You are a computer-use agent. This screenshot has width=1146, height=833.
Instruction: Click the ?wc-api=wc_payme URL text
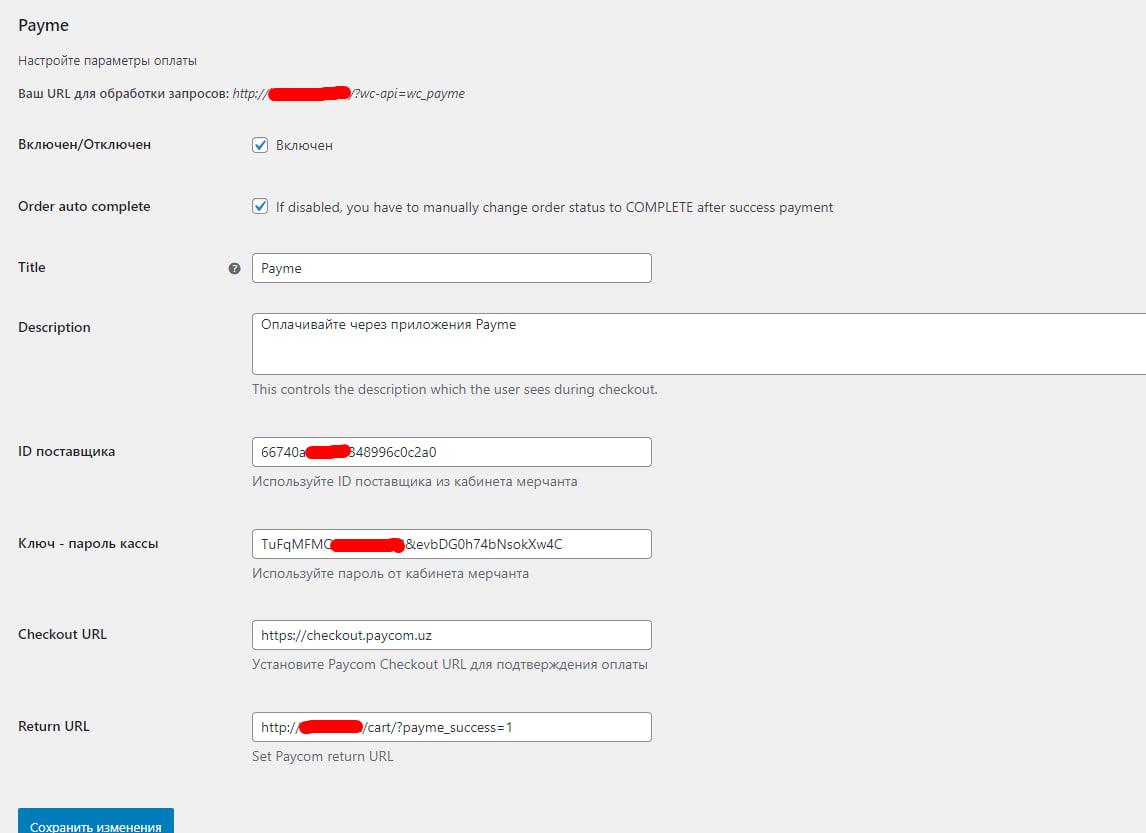409,94
